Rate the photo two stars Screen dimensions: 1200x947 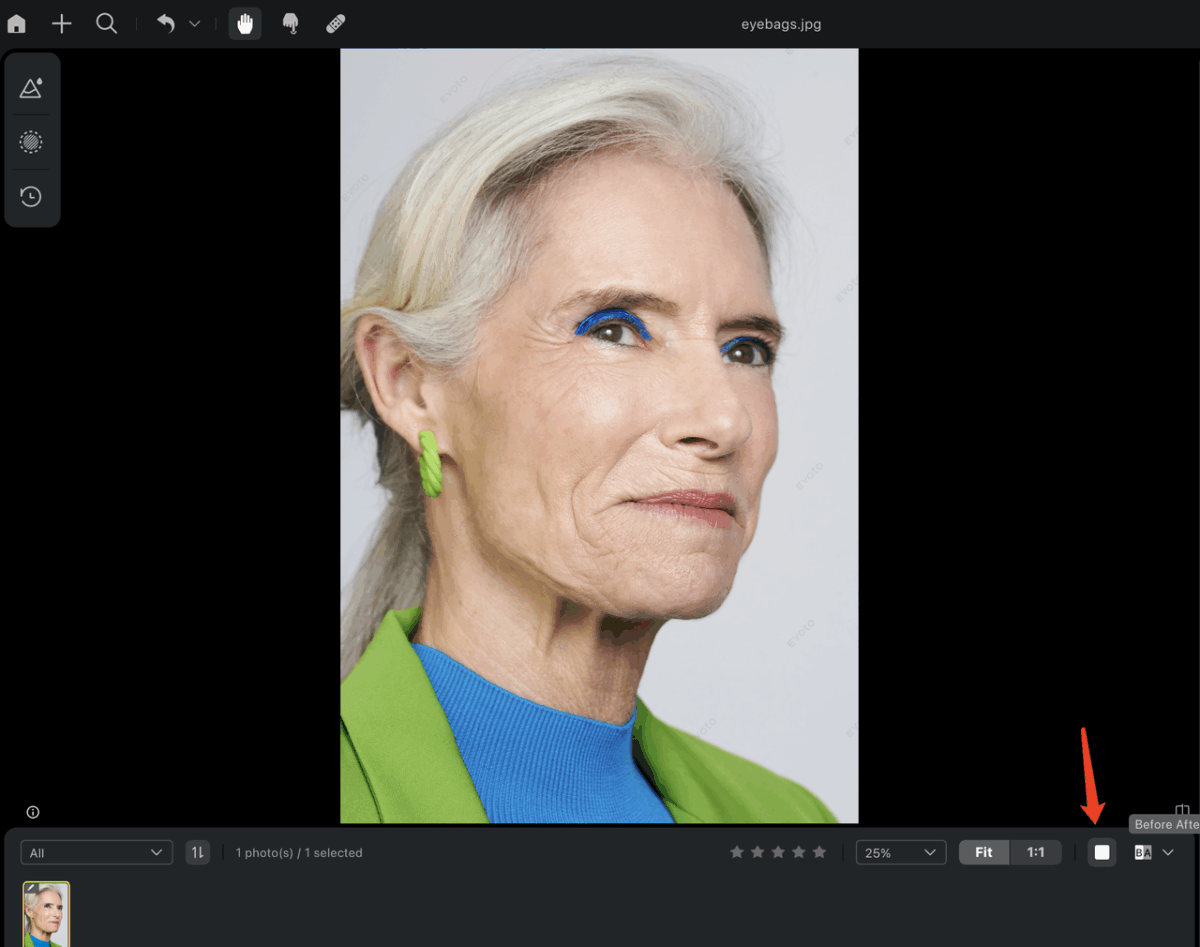[757, 852]
